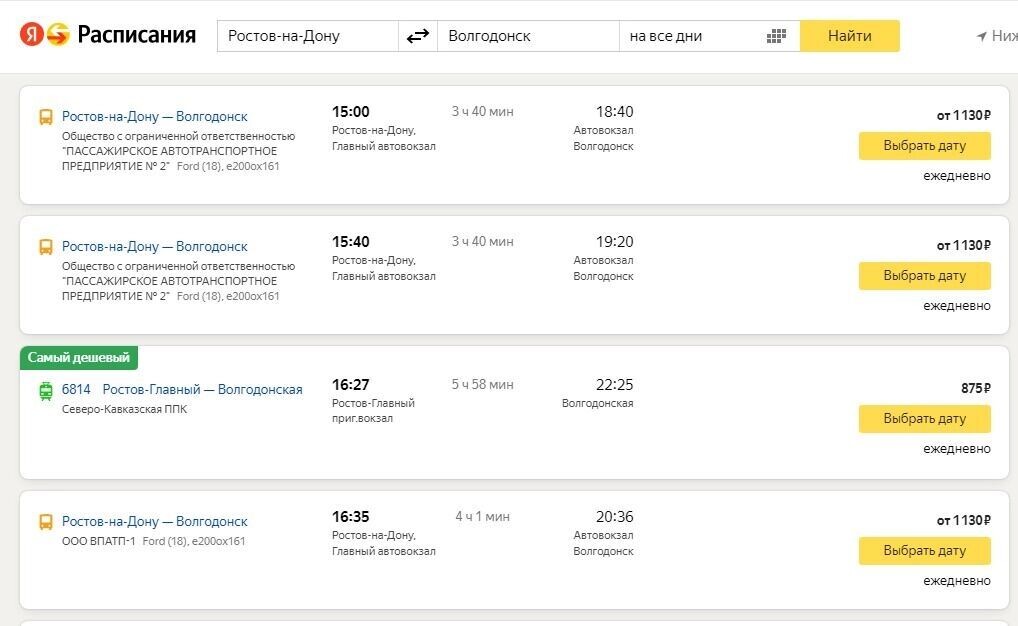Click the Ростов-на-Дону departure input field

tap(305, 35)
